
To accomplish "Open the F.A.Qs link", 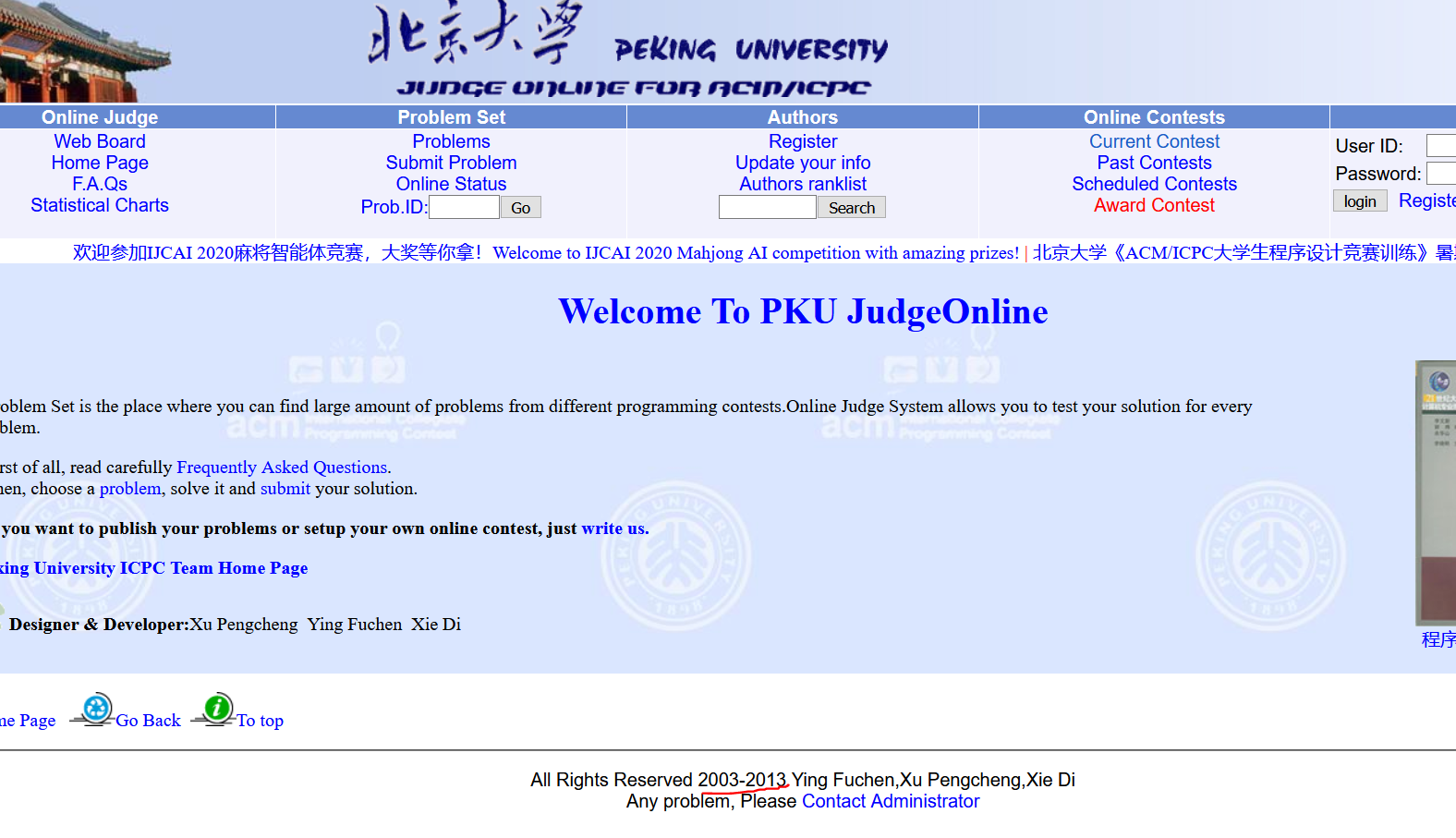I will click(100, 184).
